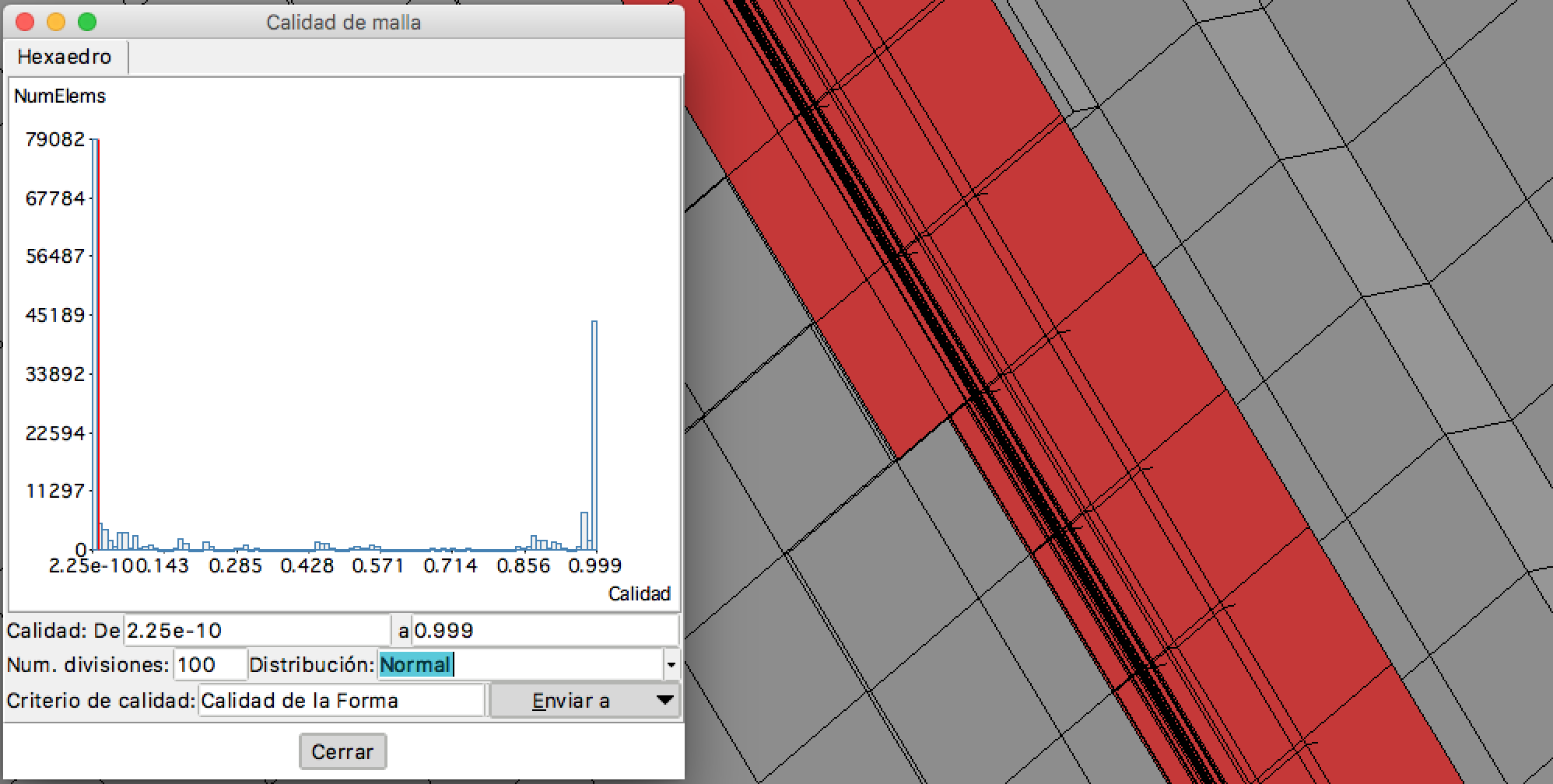Click the red vertical marker in histogram
1553x784 pixels.
click(99, 342)
